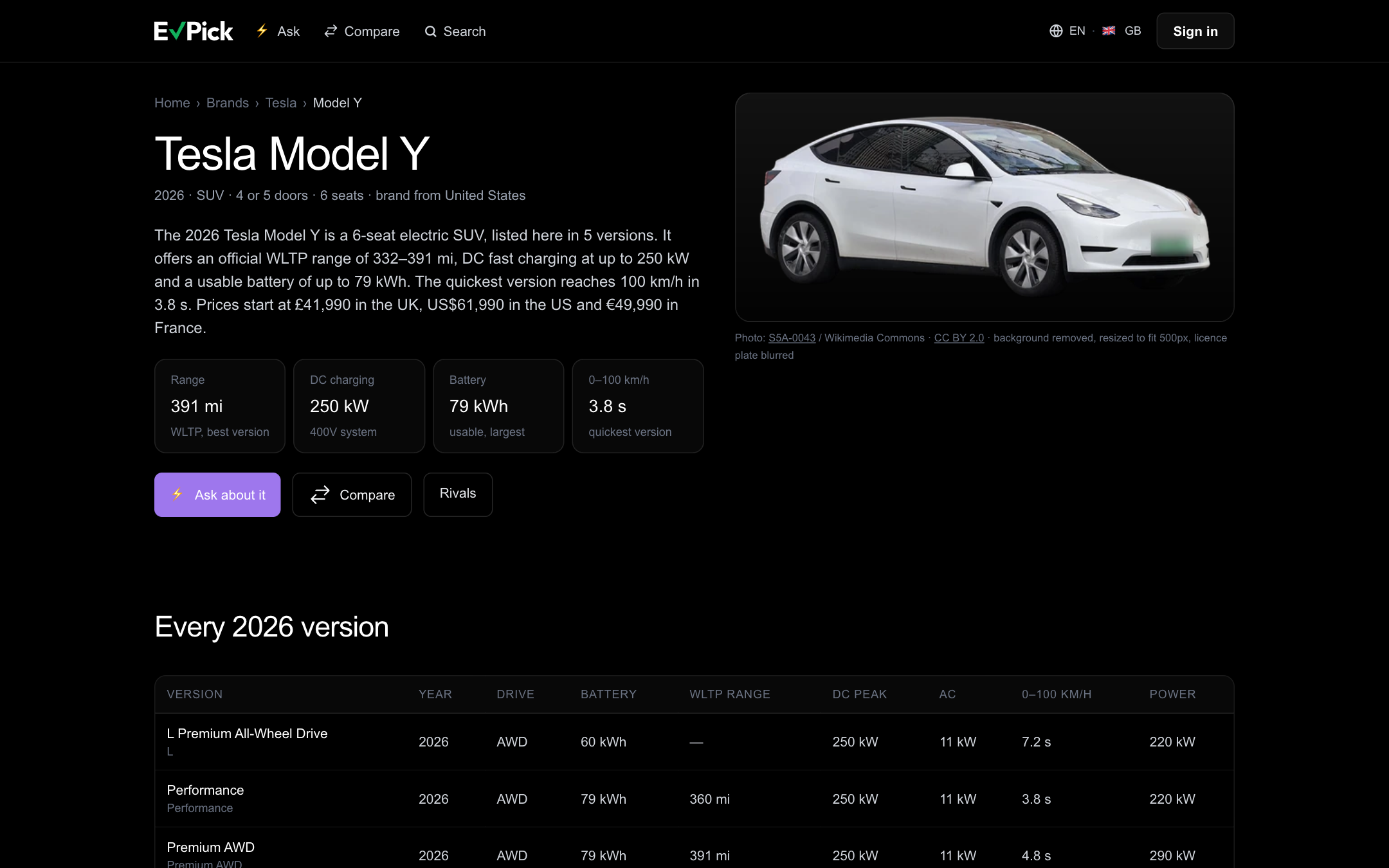Click 3.8 s cell in Performance row
This screenshot has width=1389, height=868.
coord(1036,799)
